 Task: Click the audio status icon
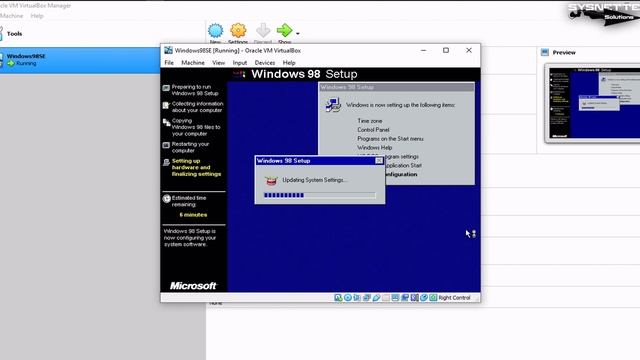(357, 298)
